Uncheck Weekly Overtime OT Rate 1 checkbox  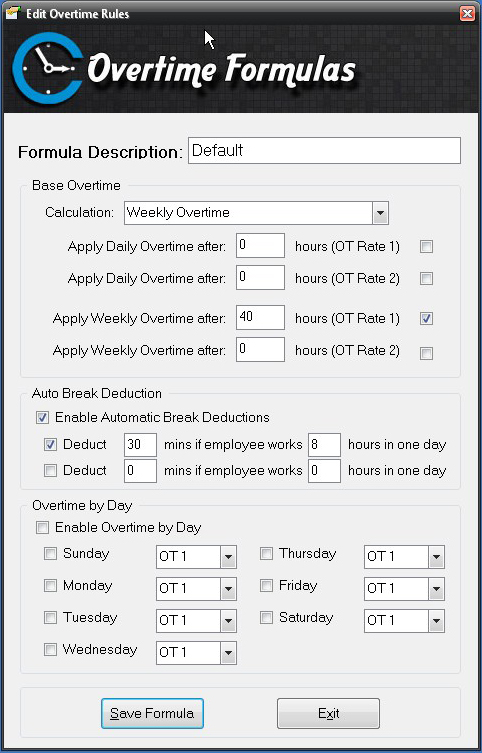pyautogui.click(x=426, y=318)
